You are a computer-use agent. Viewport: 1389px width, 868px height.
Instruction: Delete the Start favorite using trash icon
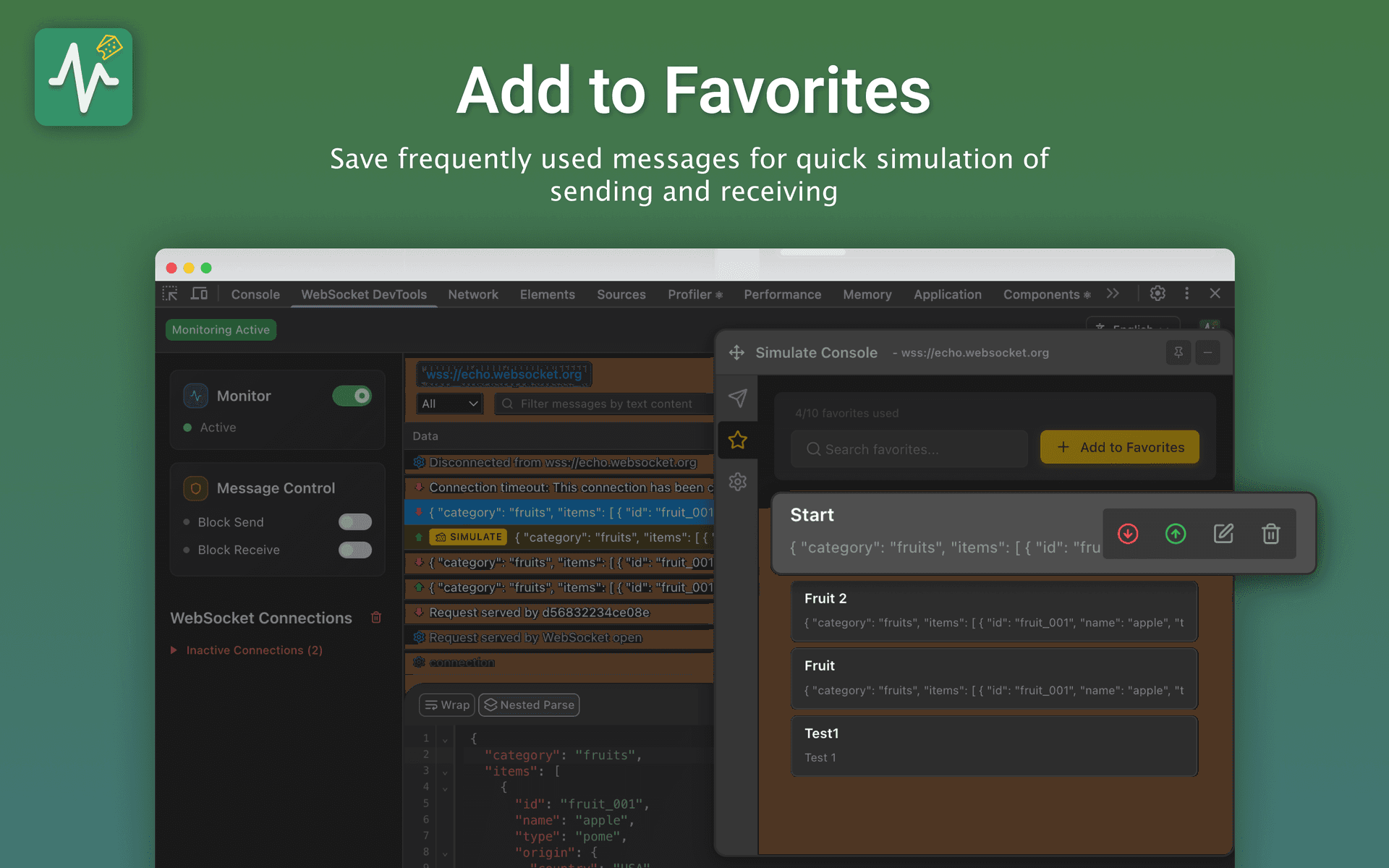click(x=1271, y=534)
